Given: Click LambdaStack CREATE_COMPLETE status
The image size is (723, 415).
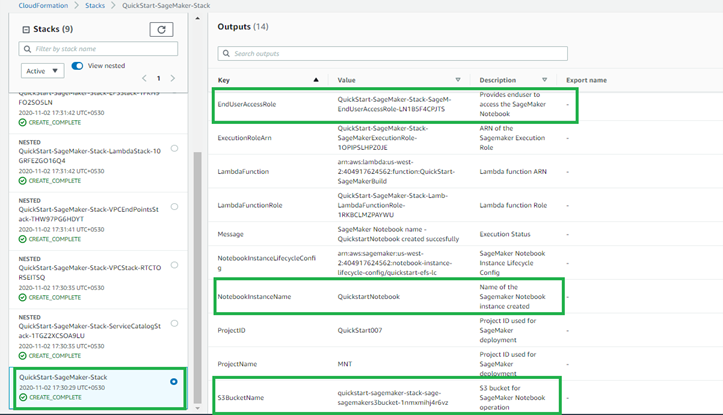Looking at the screenshot, I should coord(50,181).
